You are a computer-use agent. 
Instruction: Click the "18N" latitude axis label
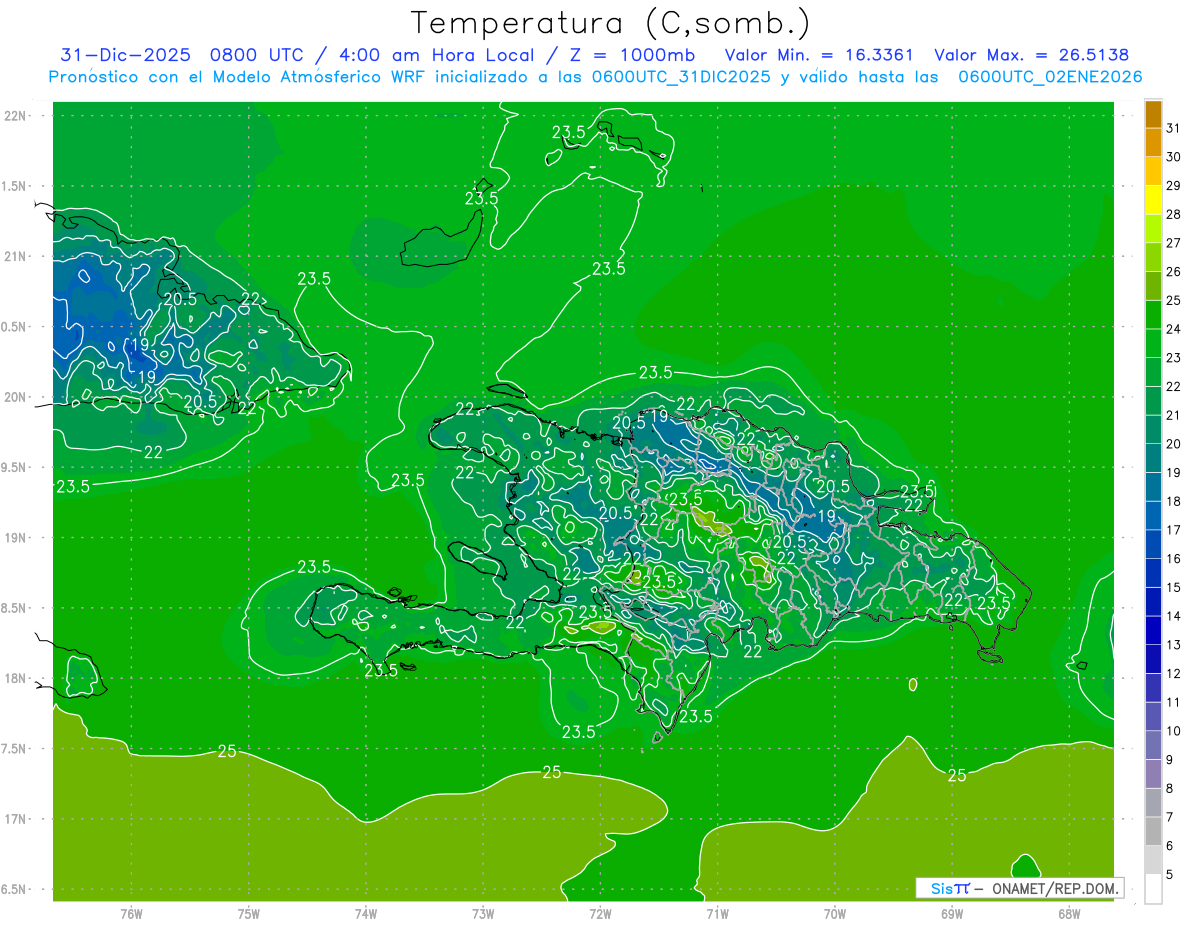(x=16, y=678)
